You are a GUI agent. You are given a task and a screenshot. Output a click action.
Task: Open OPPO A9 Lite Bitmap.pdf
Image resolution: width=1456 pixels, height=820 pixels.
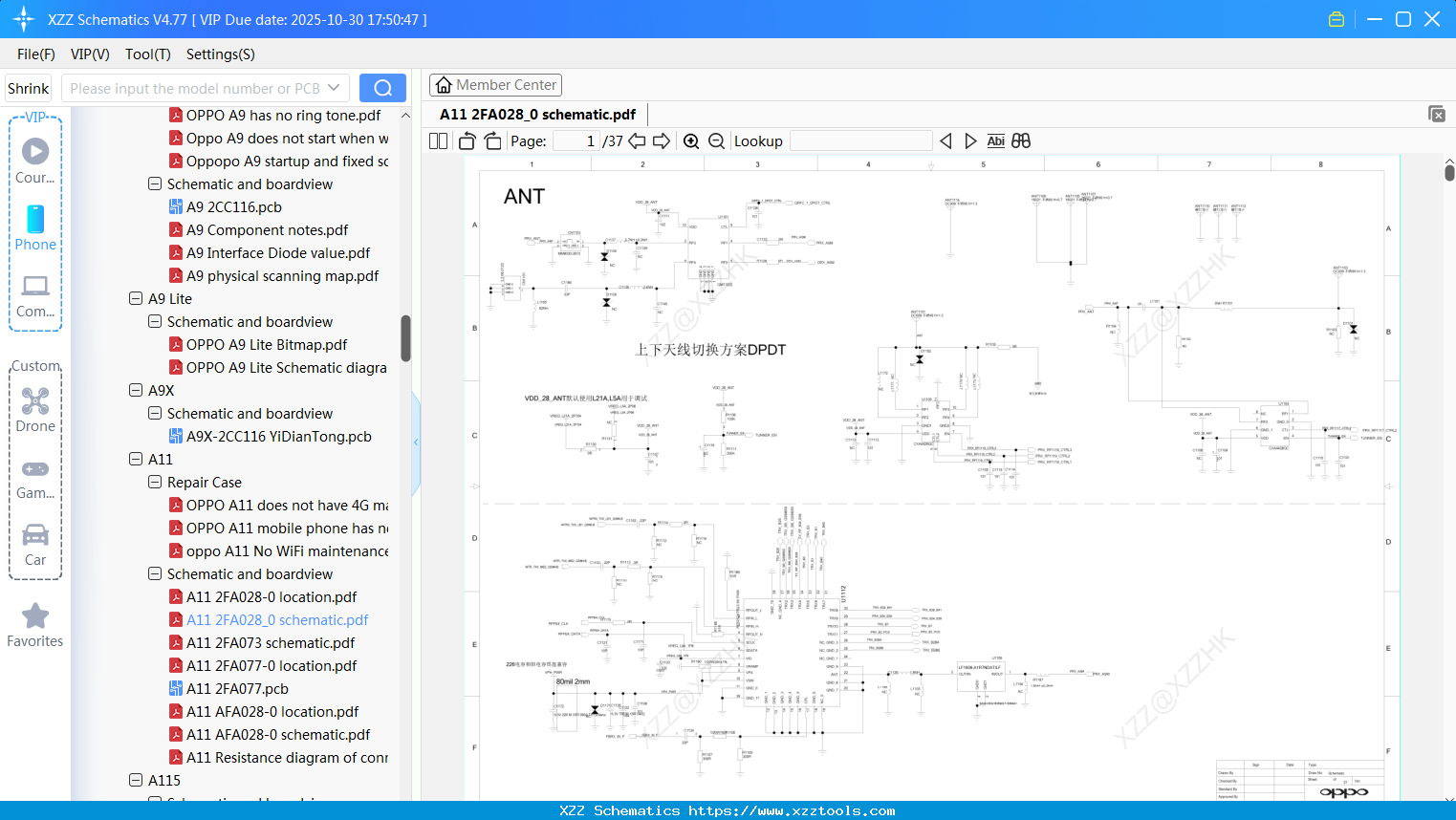coord(267,344)
